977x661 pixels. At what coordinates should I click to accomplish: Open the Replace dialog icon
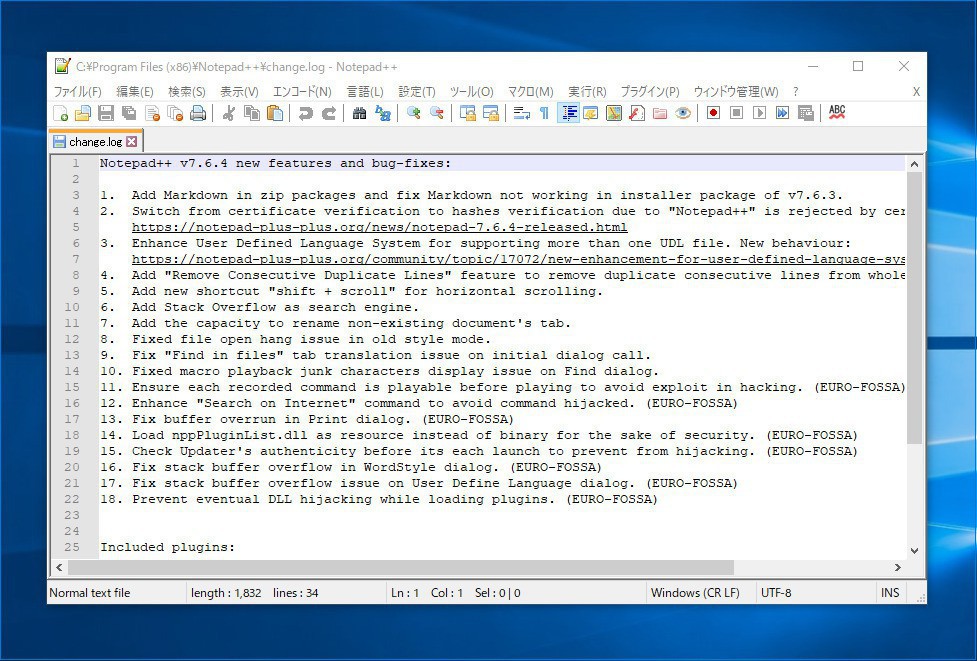[382, 113]
